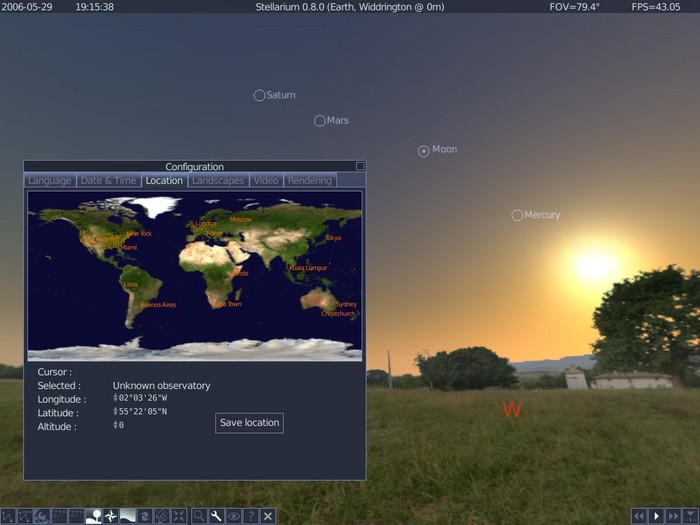This screenshot has height=525, width=700.
Task: Adjust the Longitude stepper arrows
Action: point(115,399)
